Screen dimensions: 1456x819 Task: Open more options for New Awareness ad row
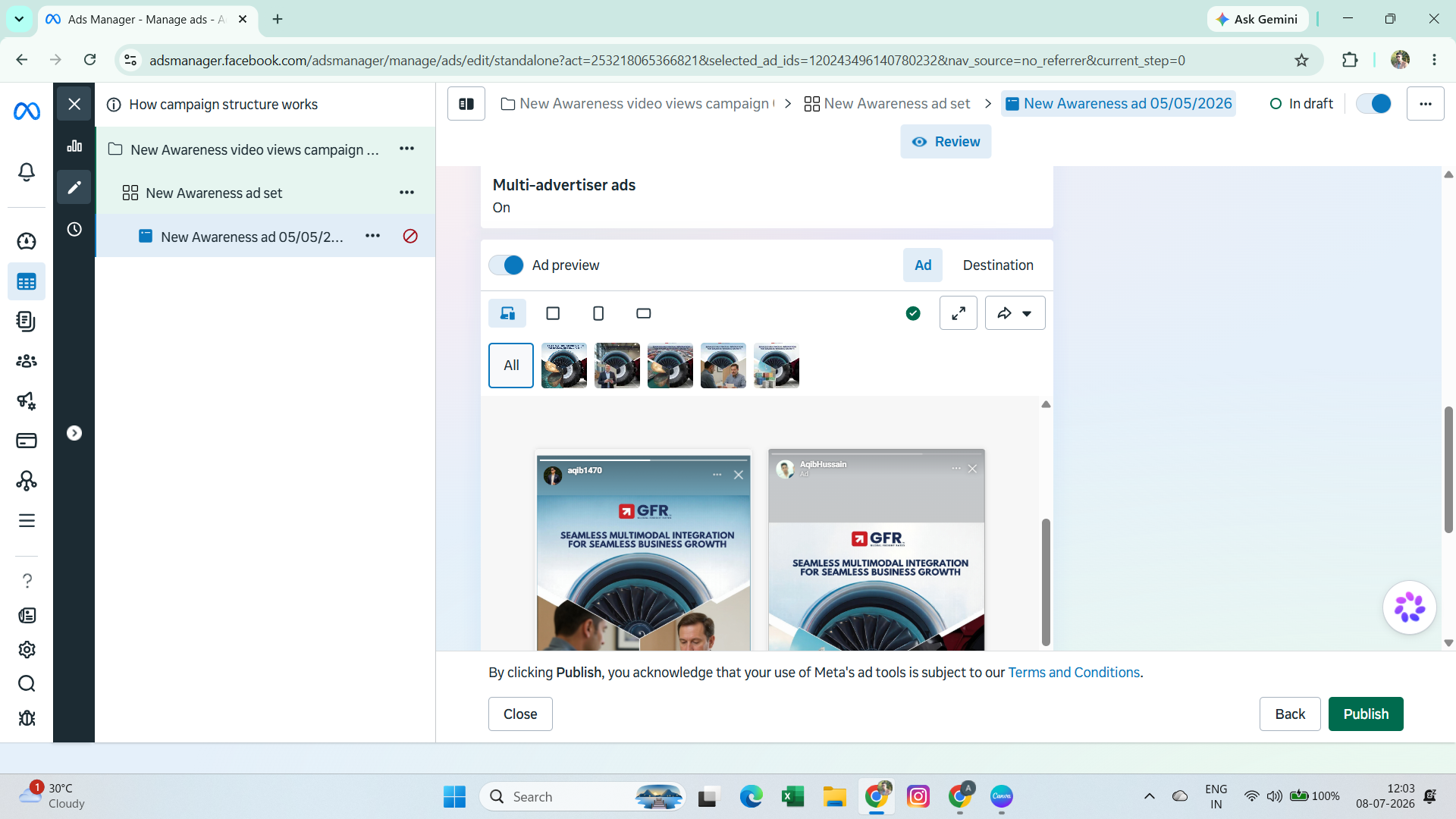373,237
